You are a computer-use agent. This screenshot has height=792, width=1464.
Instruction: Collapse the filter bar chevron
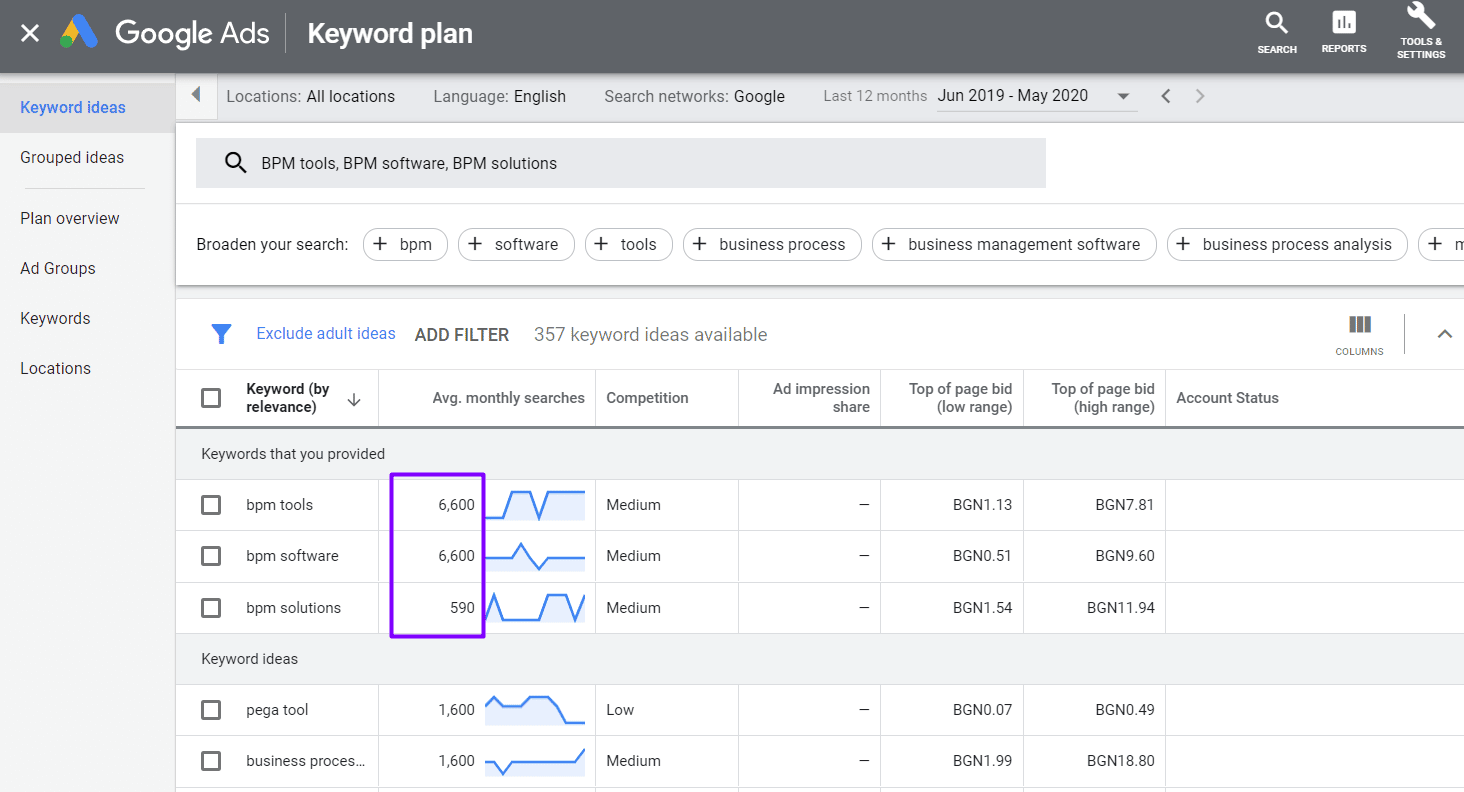(1444, 334)
